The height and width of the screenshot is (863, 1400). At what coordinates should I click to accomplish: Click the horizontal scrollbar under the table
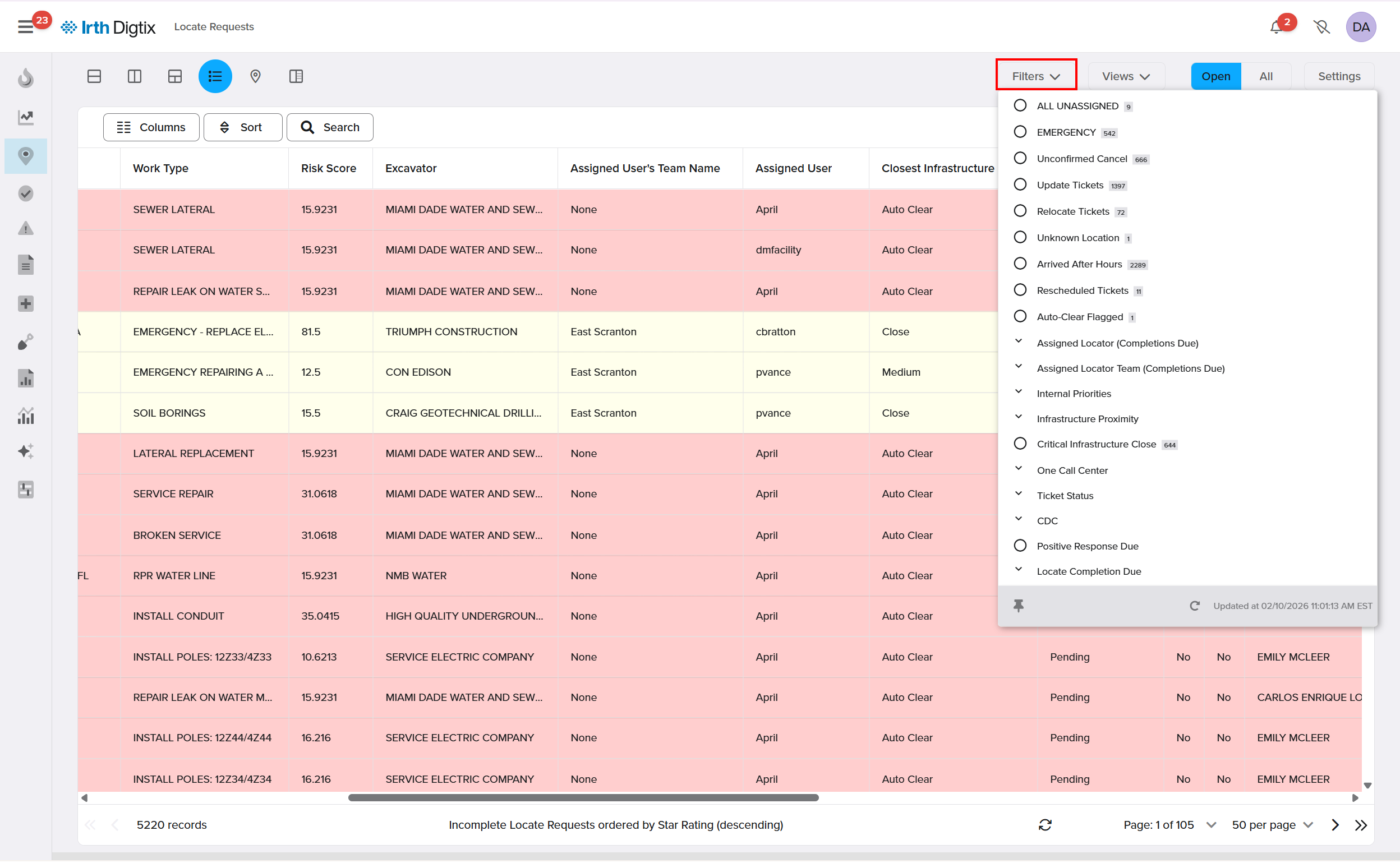click(583, 797)
